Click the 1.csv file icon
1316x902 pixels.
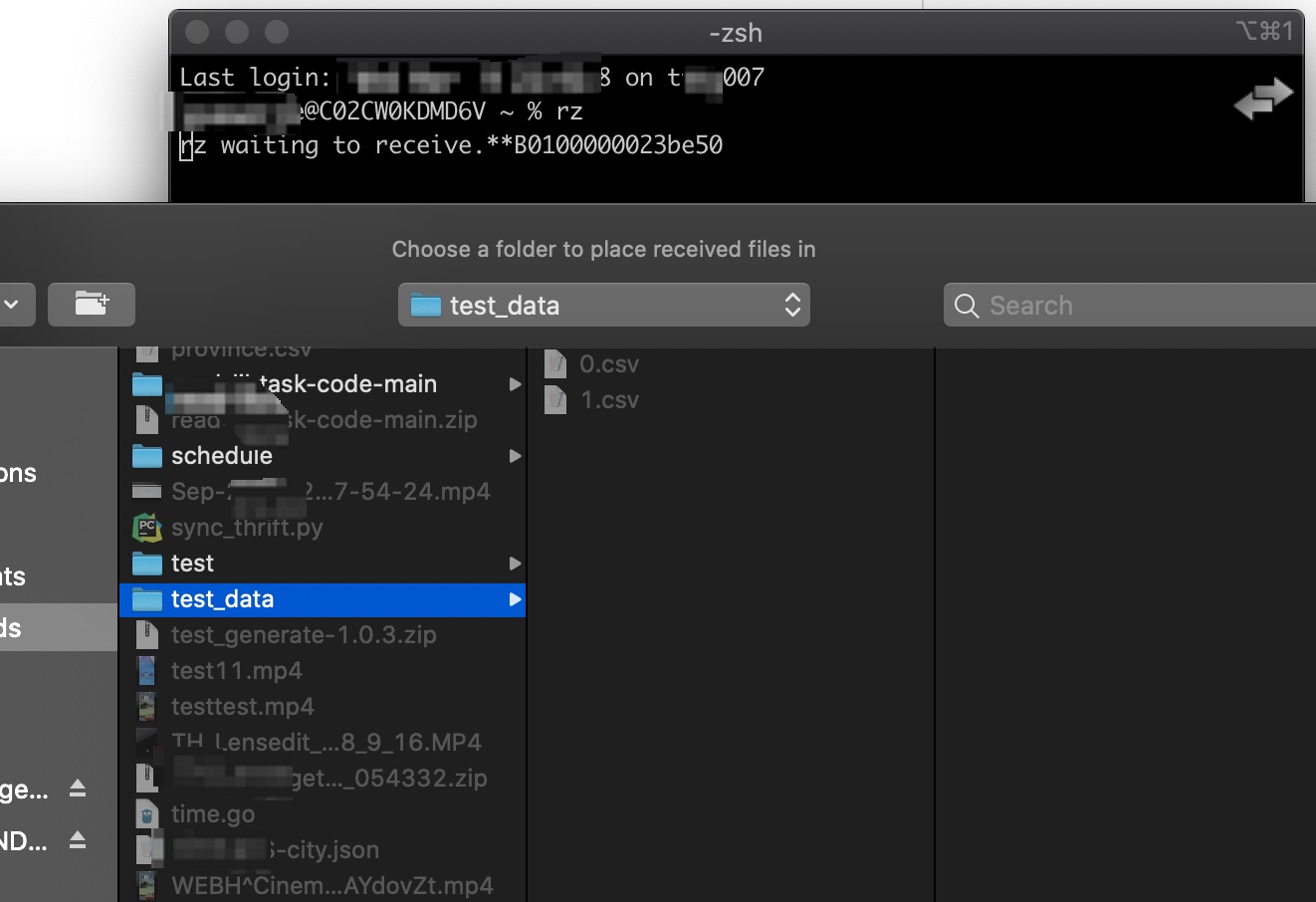coord(555,400)
